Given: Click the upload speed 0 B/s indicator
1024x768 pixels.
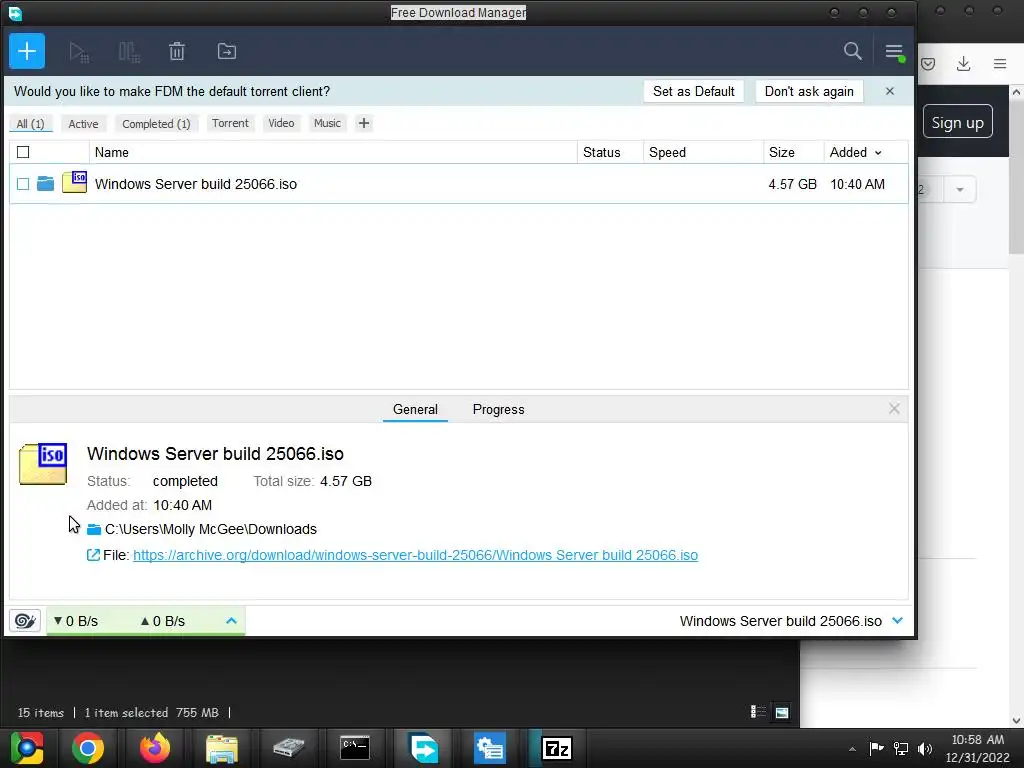Looking at the screenshot, I should click(x=163, y=621).
